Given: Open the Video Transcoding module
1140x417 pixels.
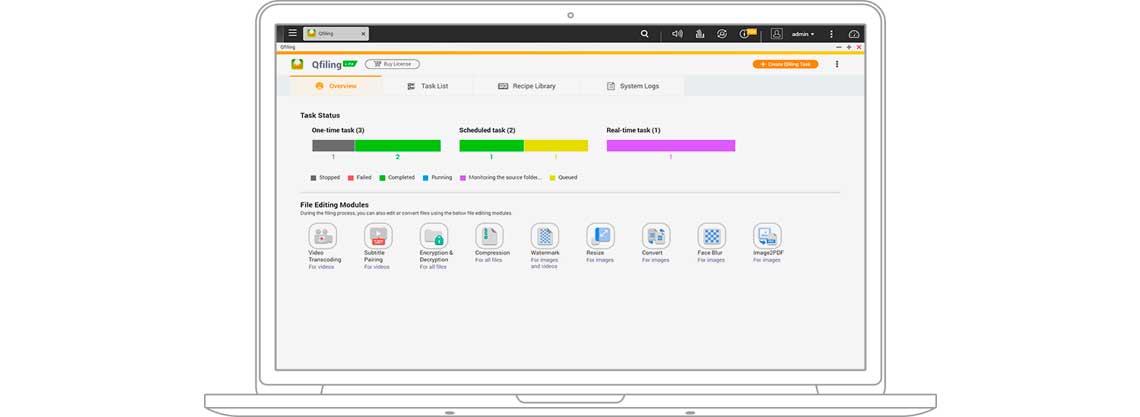Looking at the screenshot, I should (x=322, y=237).
